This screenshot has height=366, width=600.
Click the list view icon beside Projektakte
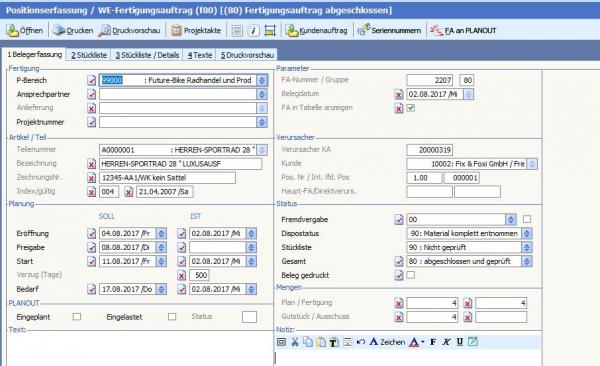click(237, 31)
